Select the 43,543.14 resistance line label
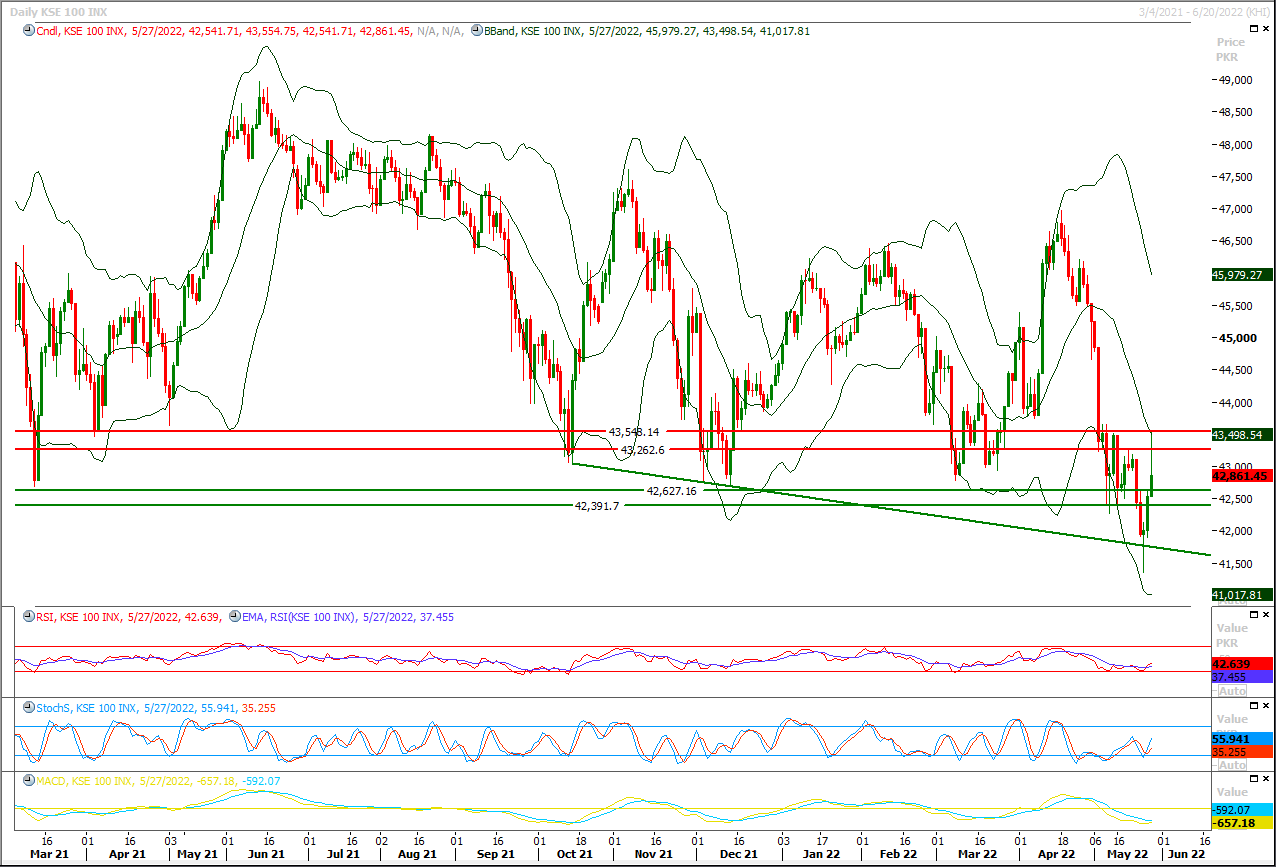The image size is (1276, 867). [634, 432]
